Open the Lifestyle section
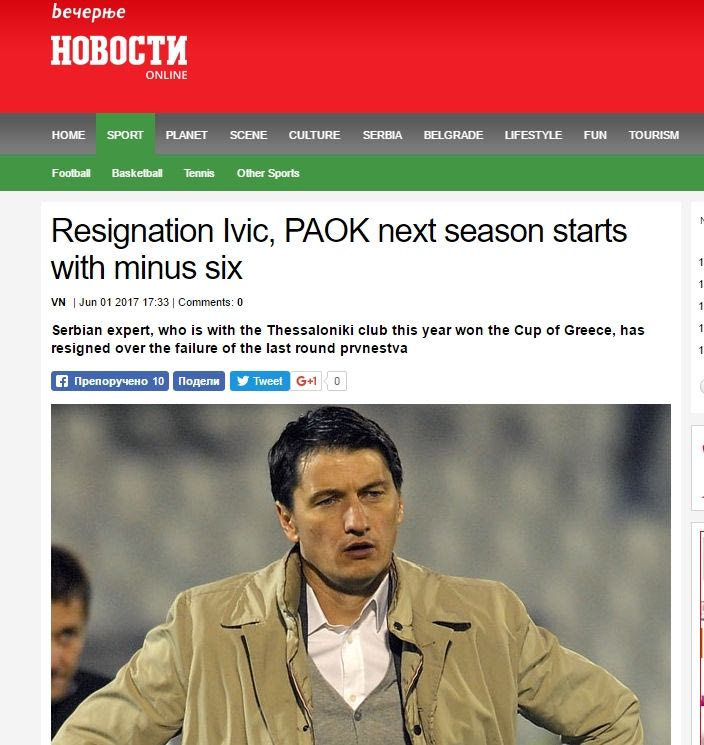 pos(533,135)
